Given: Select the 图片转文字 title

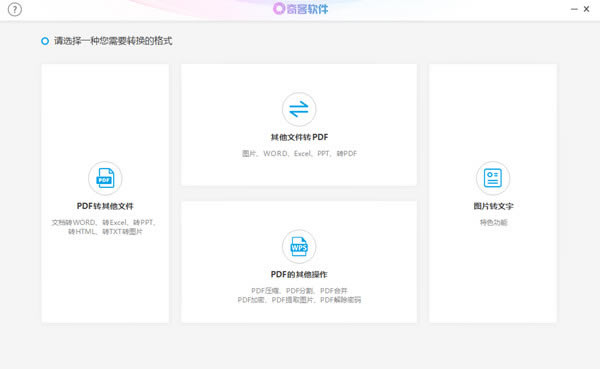Looking at the screenshot, I should 493,206.
